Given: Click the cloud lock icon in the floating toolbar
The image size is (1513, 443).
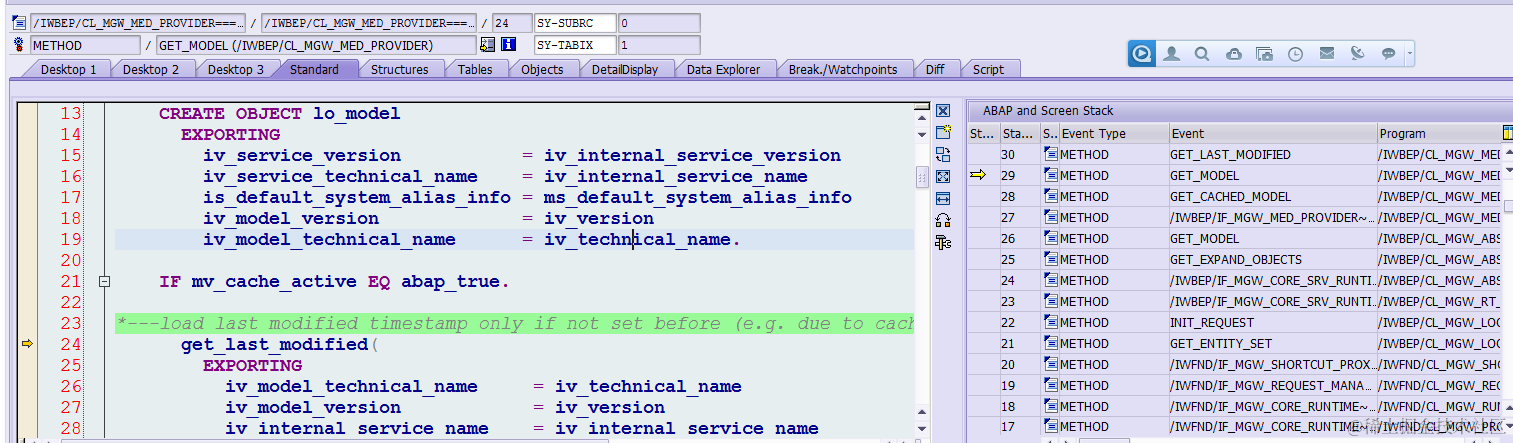Looking at the screenshot, I should tap(1233, 54).
